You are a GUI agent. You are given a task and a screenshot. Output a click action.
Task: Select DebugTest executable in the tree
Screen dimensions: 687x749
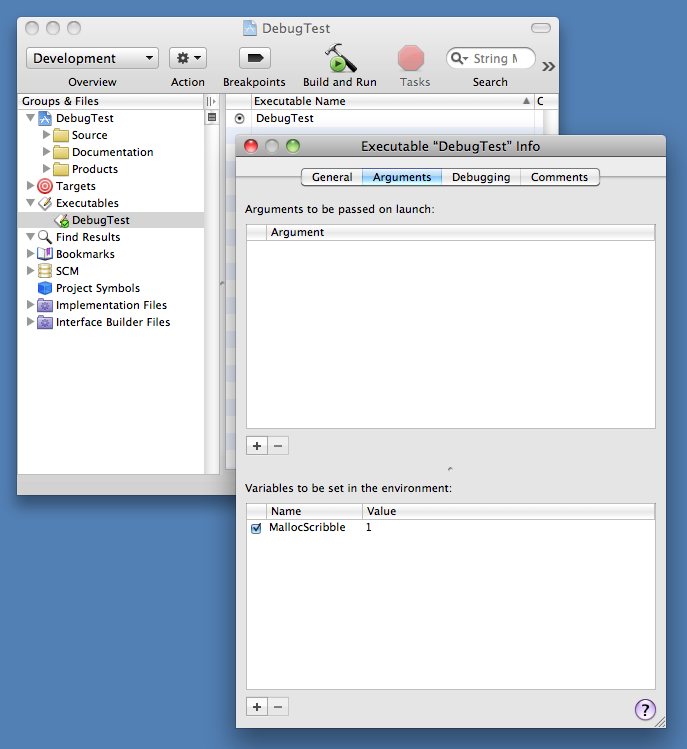(100, 220)
